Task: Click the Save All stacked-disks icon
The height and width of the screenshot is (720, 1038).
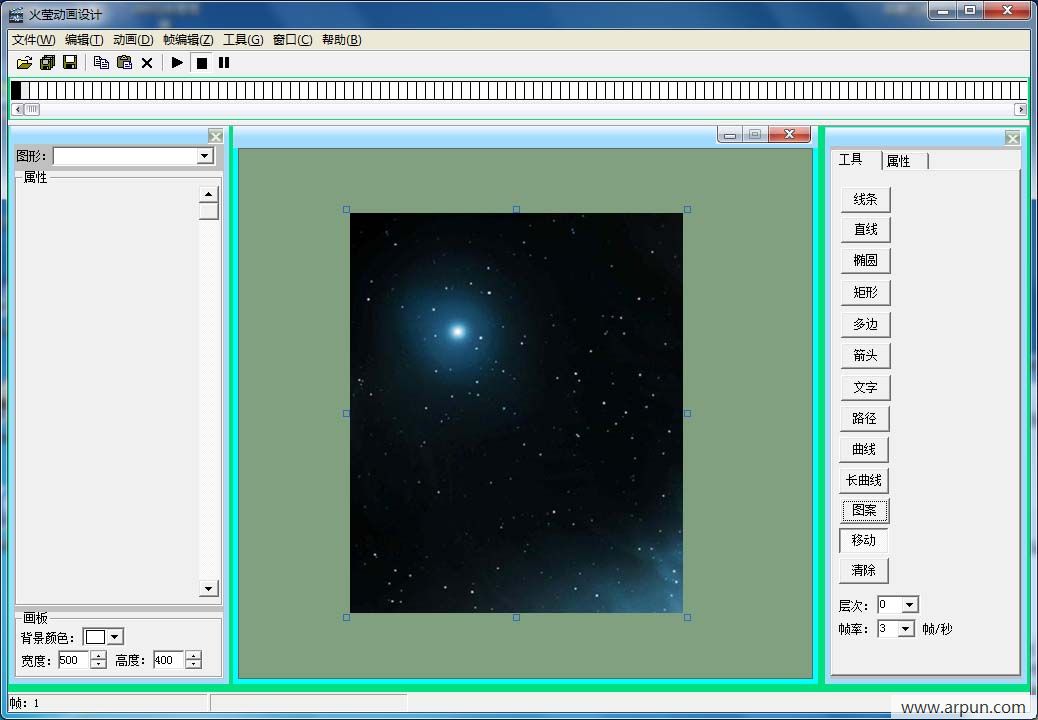Action: [47, 63]
